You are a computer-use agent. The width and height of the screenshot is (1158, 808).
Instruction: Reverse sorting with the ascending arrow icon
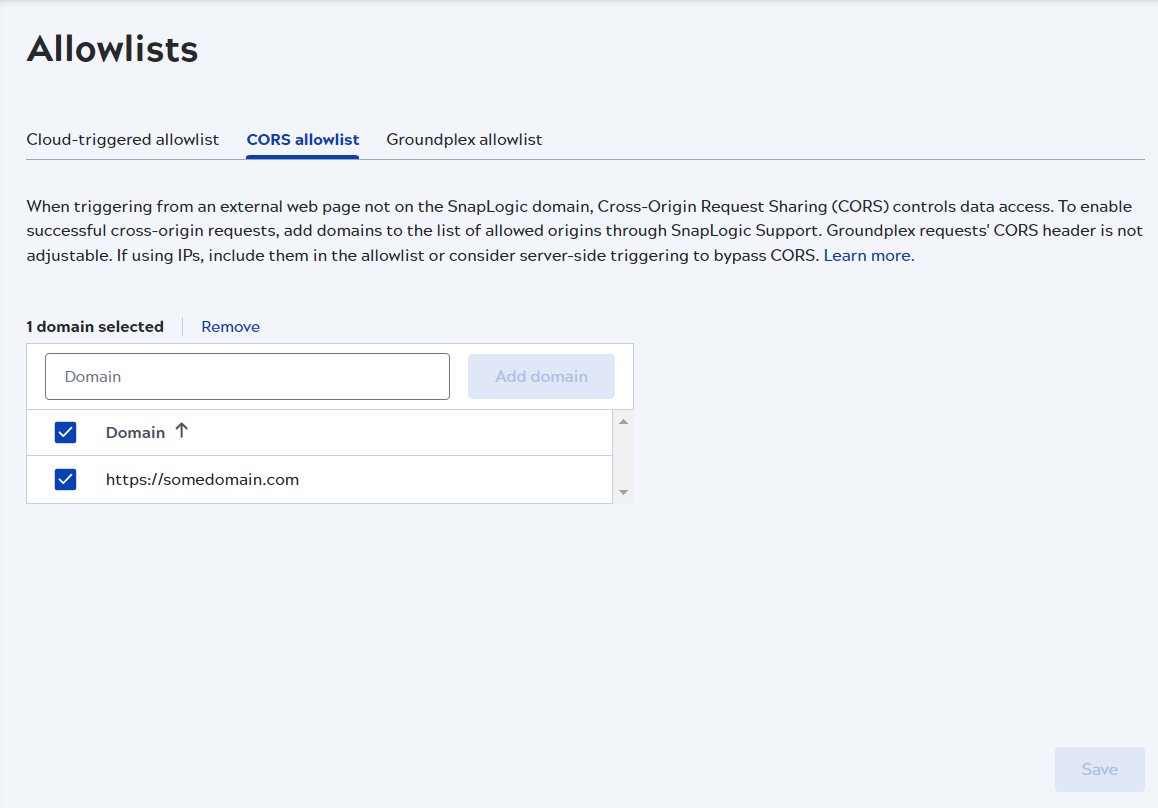point(181,430)
